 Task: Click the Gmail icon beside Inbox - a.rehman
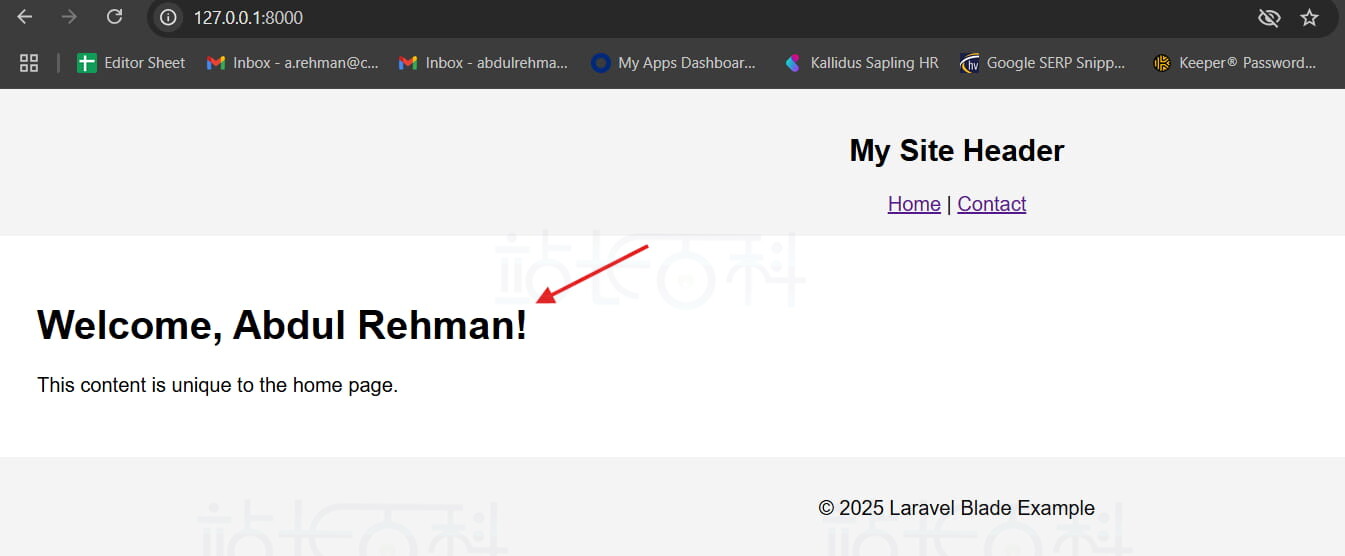pyautogui.click(x=216, y=63)
